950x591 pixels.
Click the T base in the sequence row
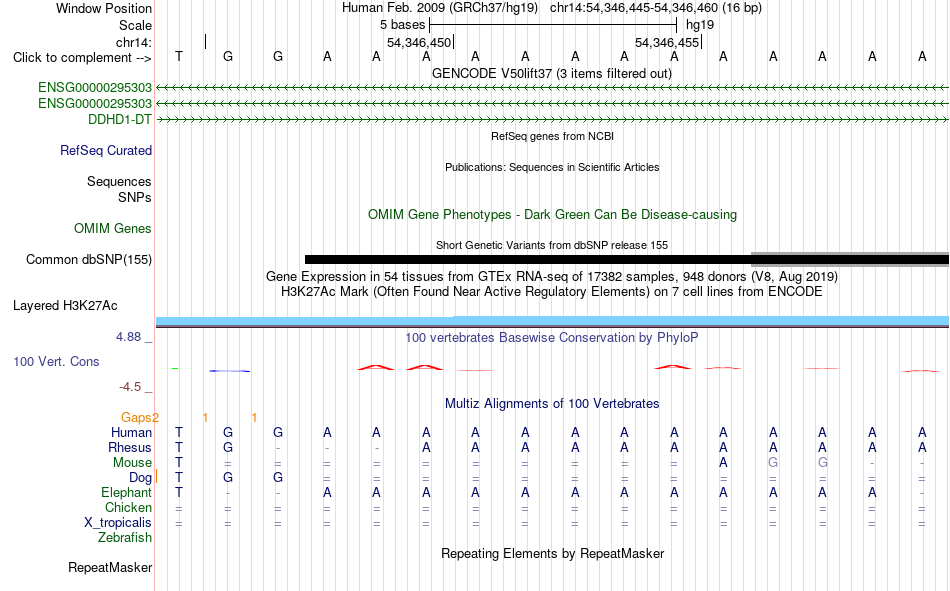179,56
